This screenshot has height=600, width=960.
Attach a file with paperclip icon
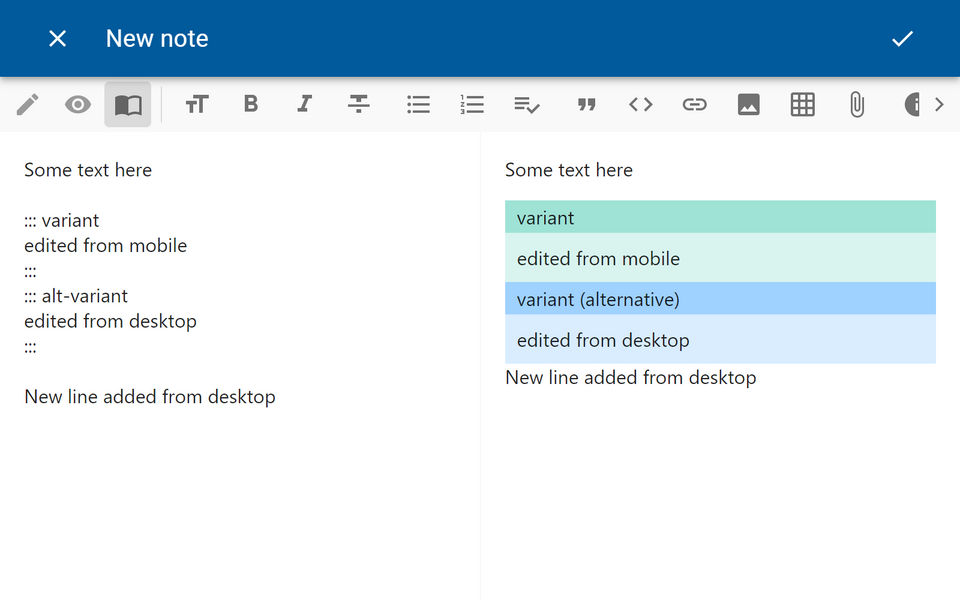[x=857, y=104]
